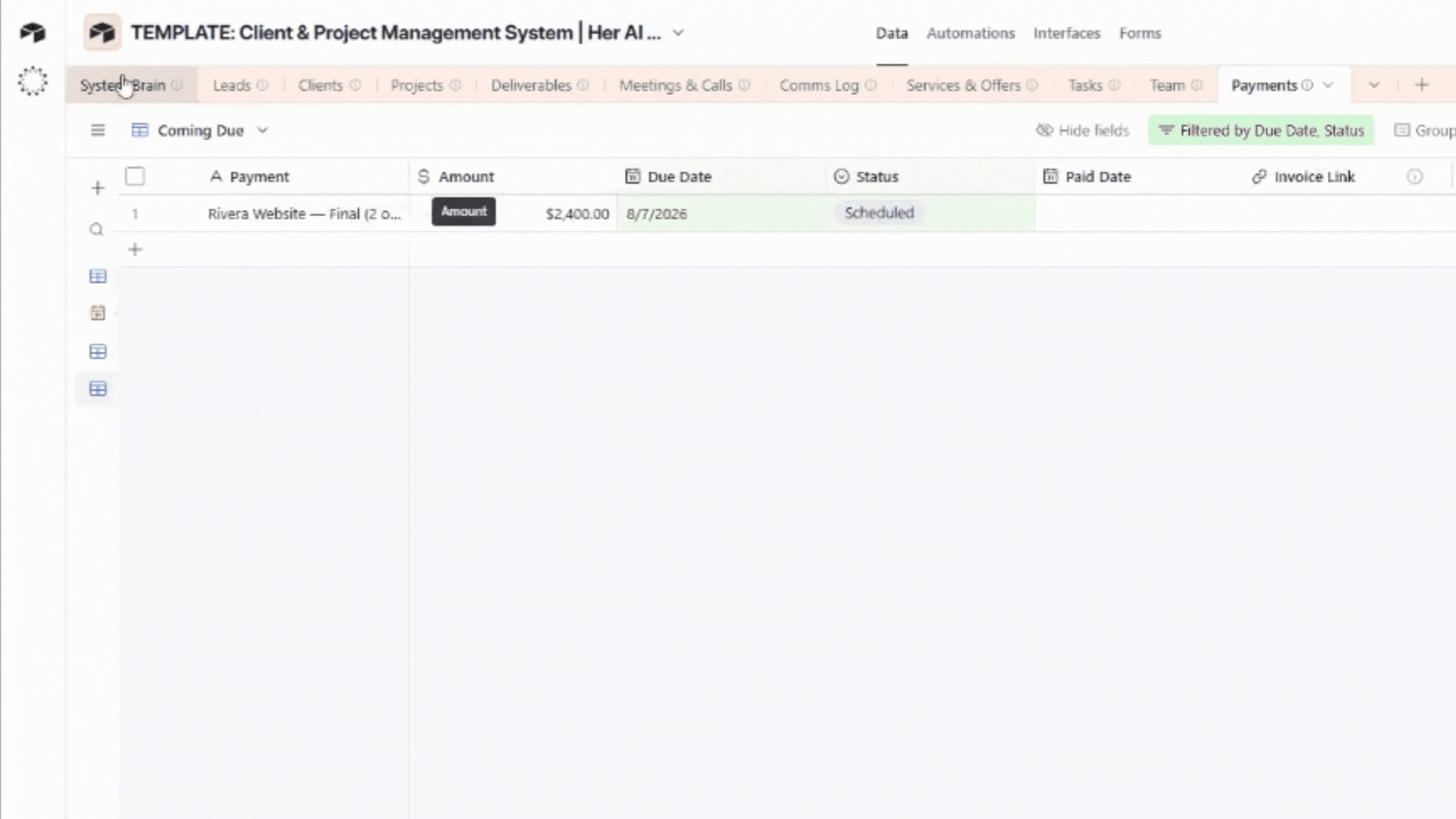Image resolution: width=1456 pixels, height=819 pixels.
Task: Click the info icon on Services & Offers tab
Action: click(x=1032, y=86)
